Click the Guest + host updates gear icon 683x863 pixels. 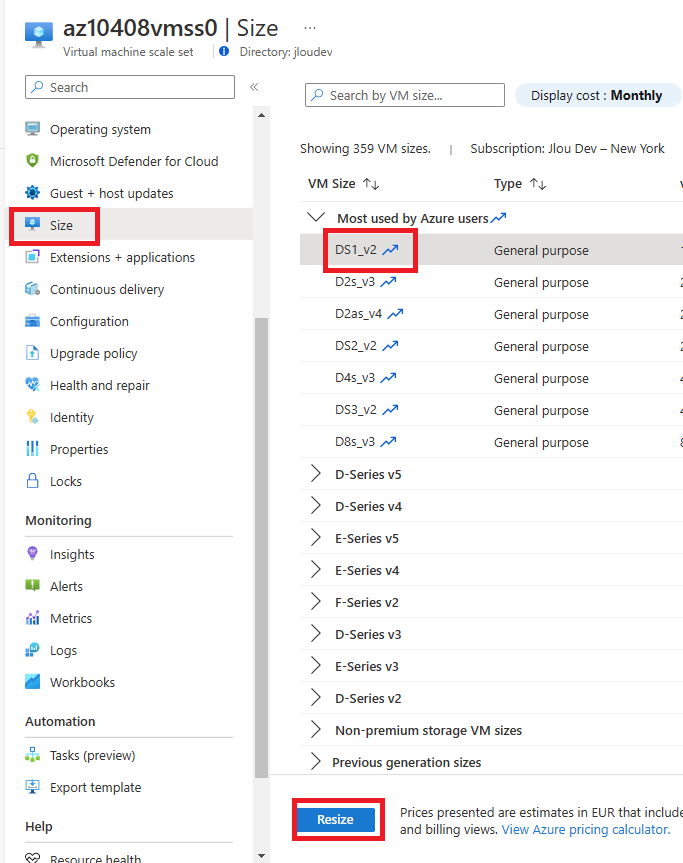click(32, 193)
